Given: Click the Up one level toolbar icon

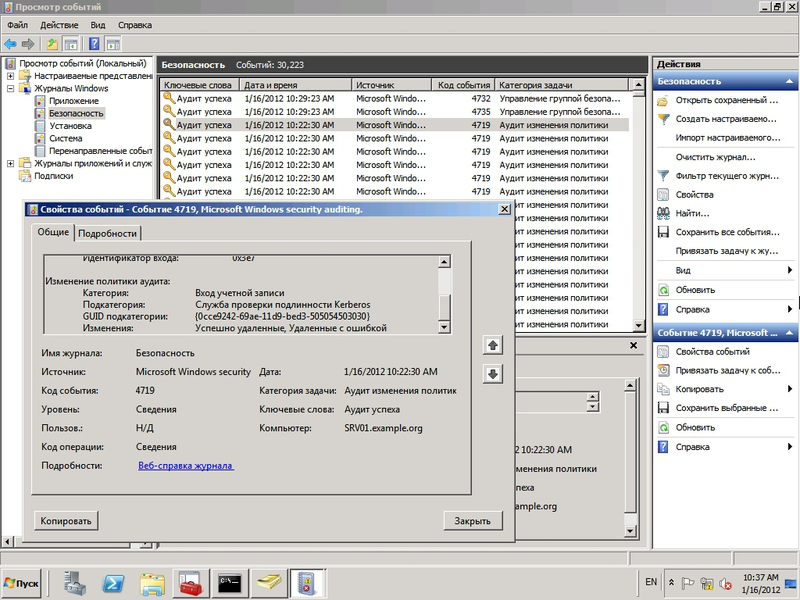Looking at the screenshot, I should point(52,44).
